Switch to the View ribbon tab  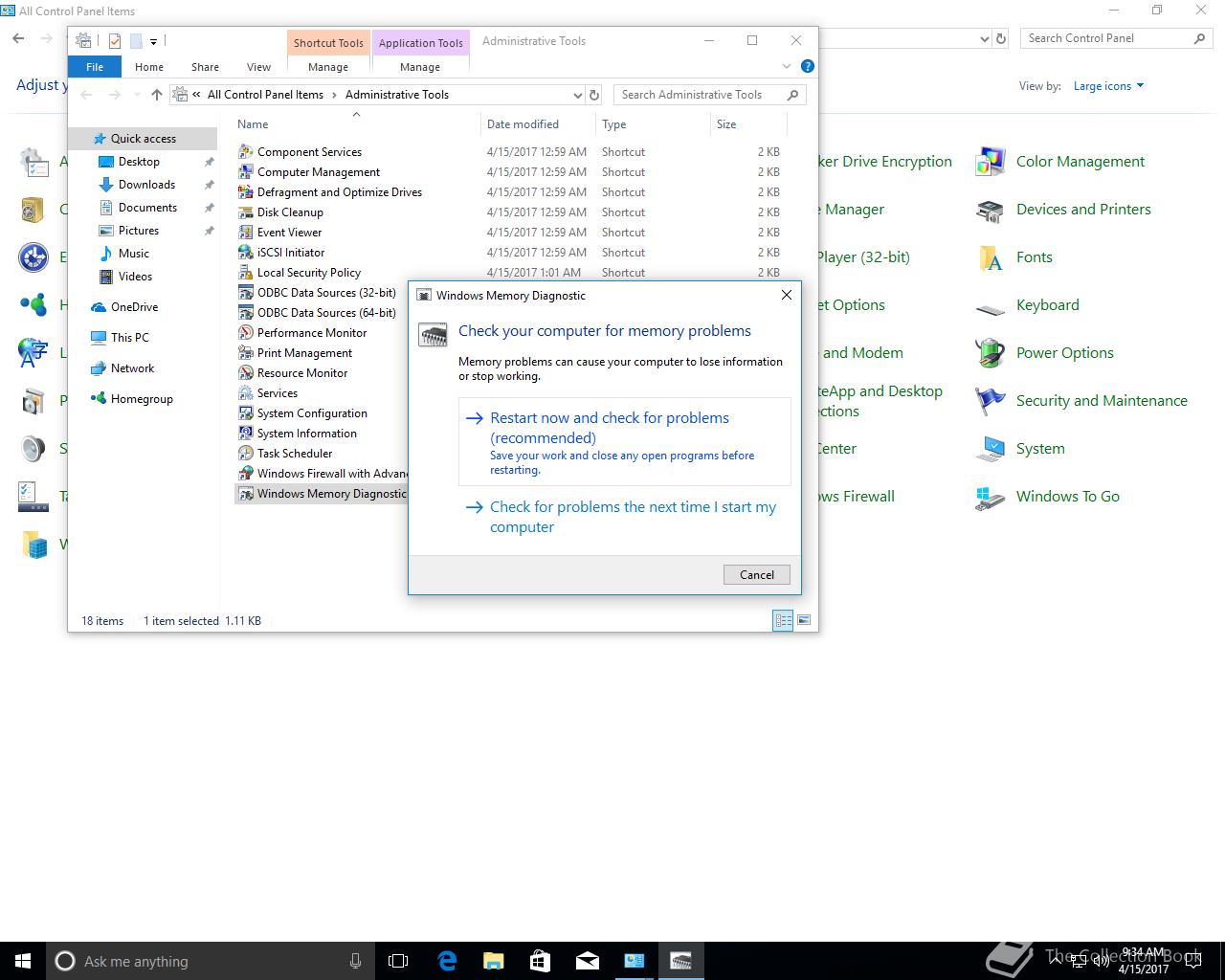(258, 67)
